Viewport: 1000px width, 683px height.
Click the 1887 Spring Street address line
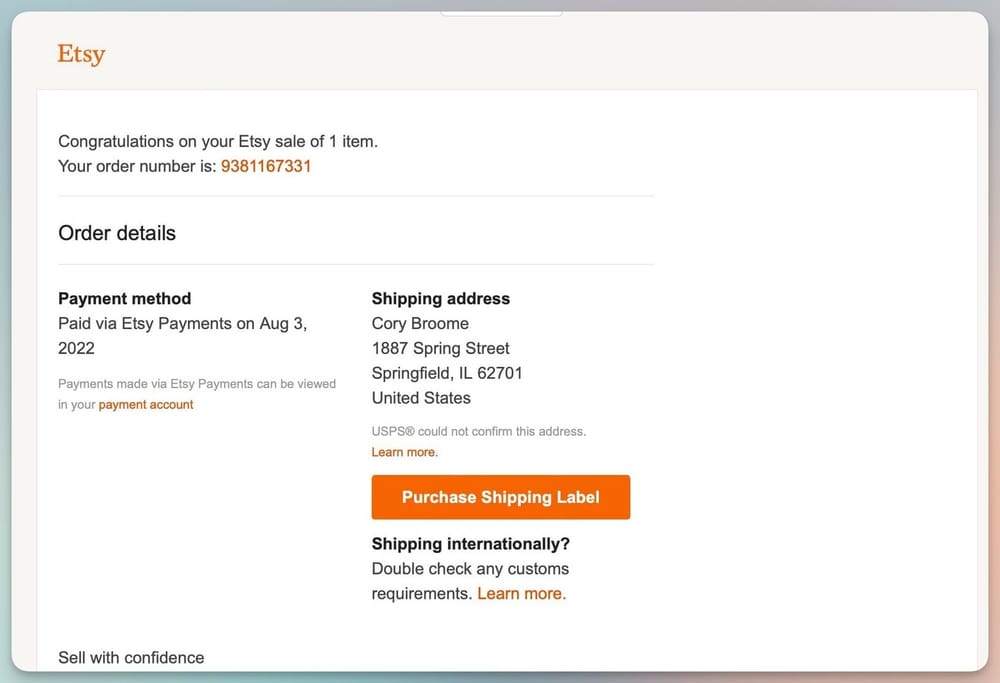[440, 348]
